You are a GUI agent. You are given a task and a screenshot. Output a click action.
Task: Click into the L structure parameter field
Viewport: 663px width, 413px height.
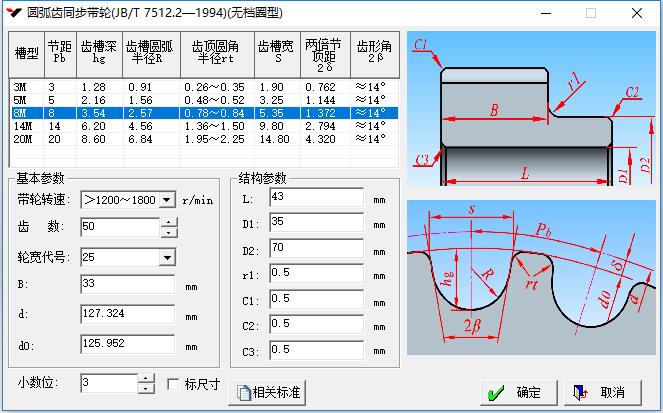click(x=316, y=197)
